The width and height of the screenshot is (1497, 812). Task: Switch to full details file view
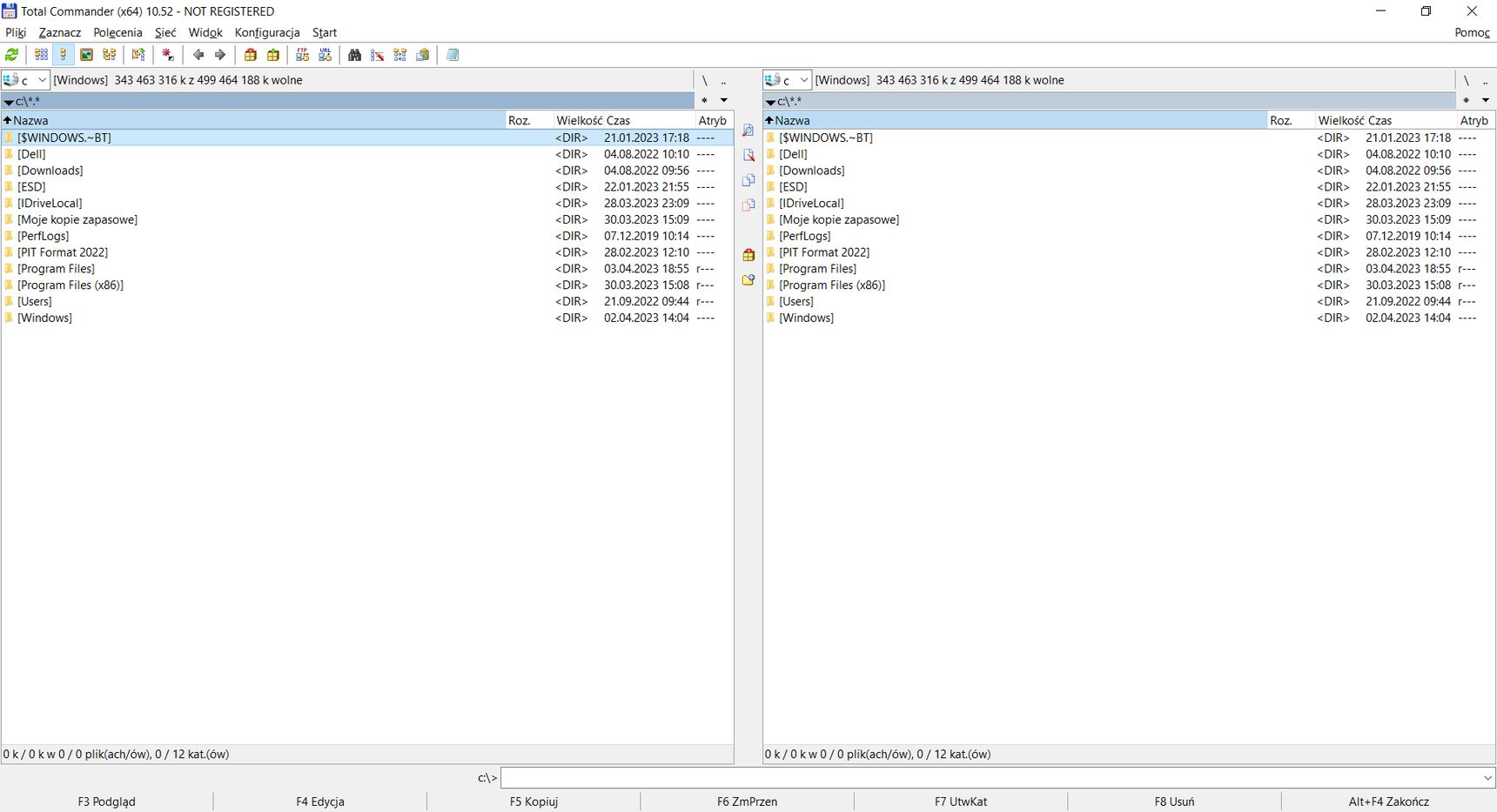click(64, 55)
